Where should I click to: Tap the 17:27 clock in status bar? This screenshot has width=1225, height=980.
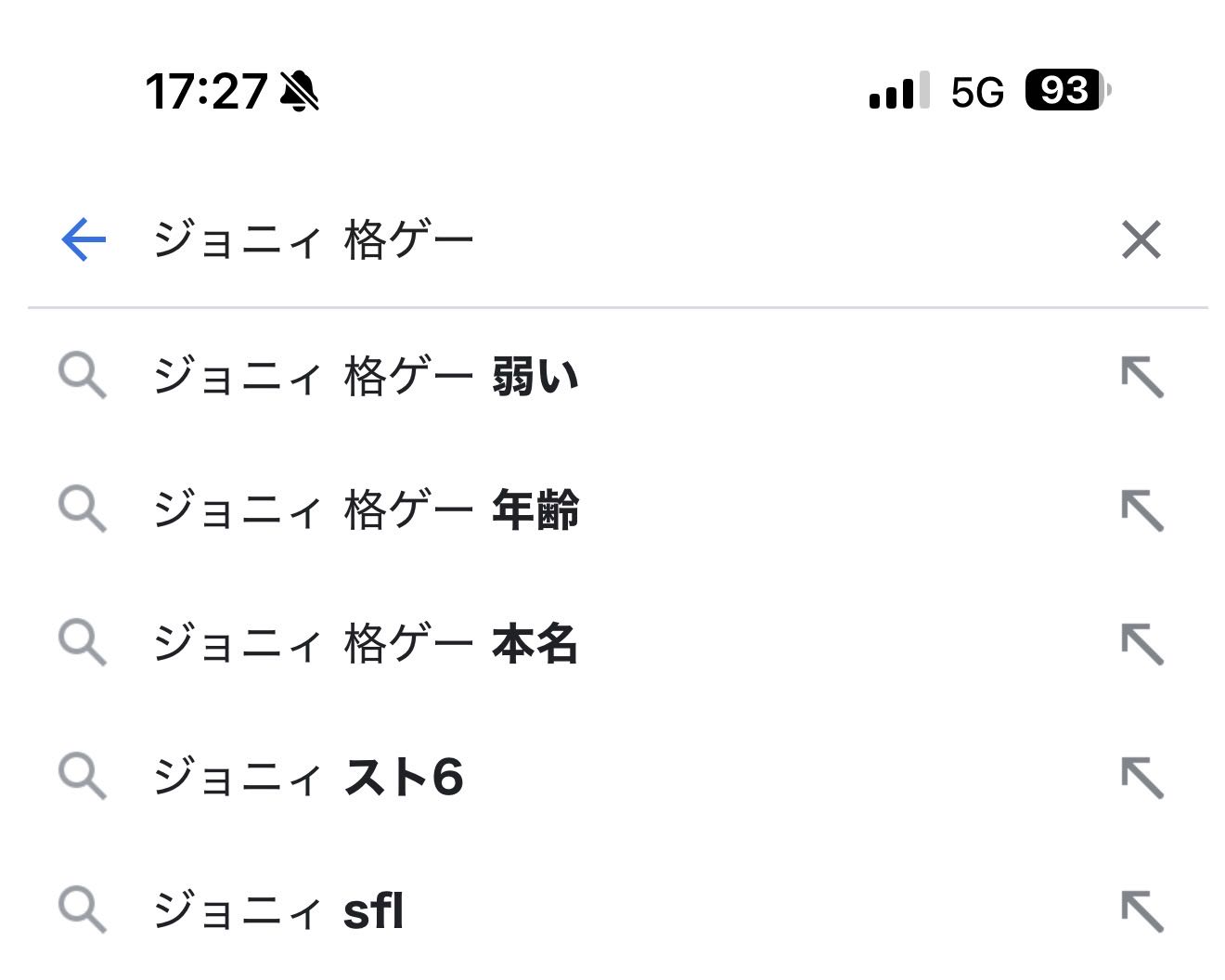point(206,92)
